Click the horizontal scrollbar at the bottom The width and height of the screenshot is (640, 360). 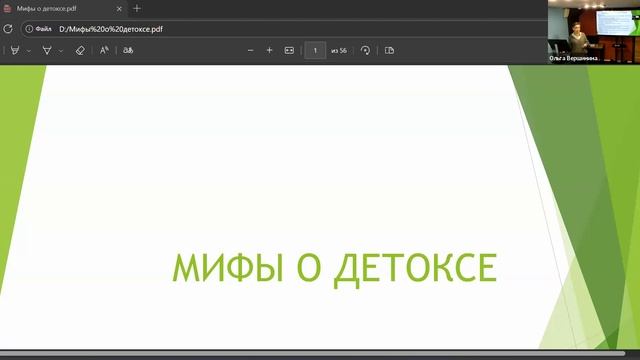312,353
